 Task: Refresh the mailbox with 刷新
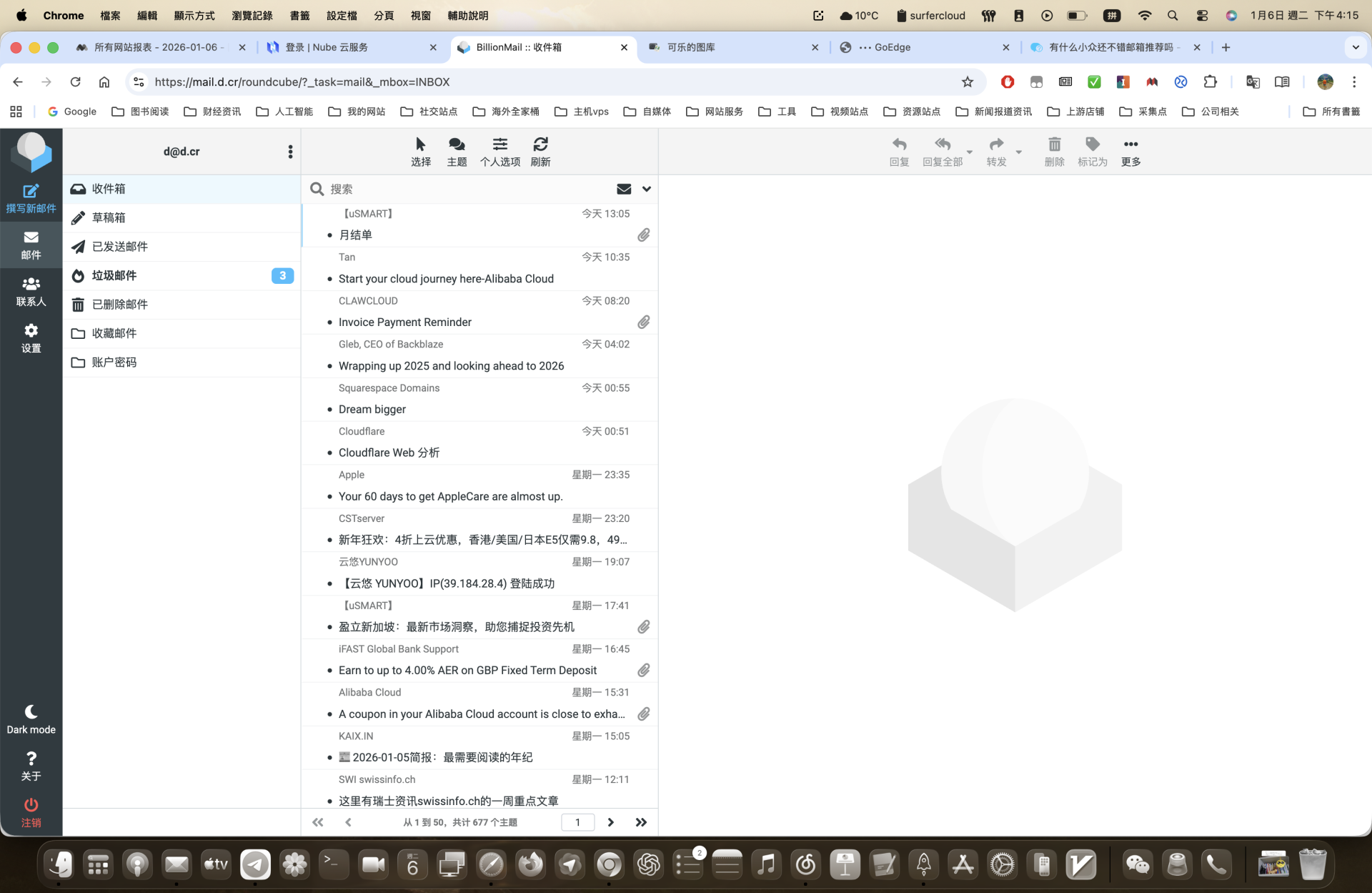(x=541, y=152)
